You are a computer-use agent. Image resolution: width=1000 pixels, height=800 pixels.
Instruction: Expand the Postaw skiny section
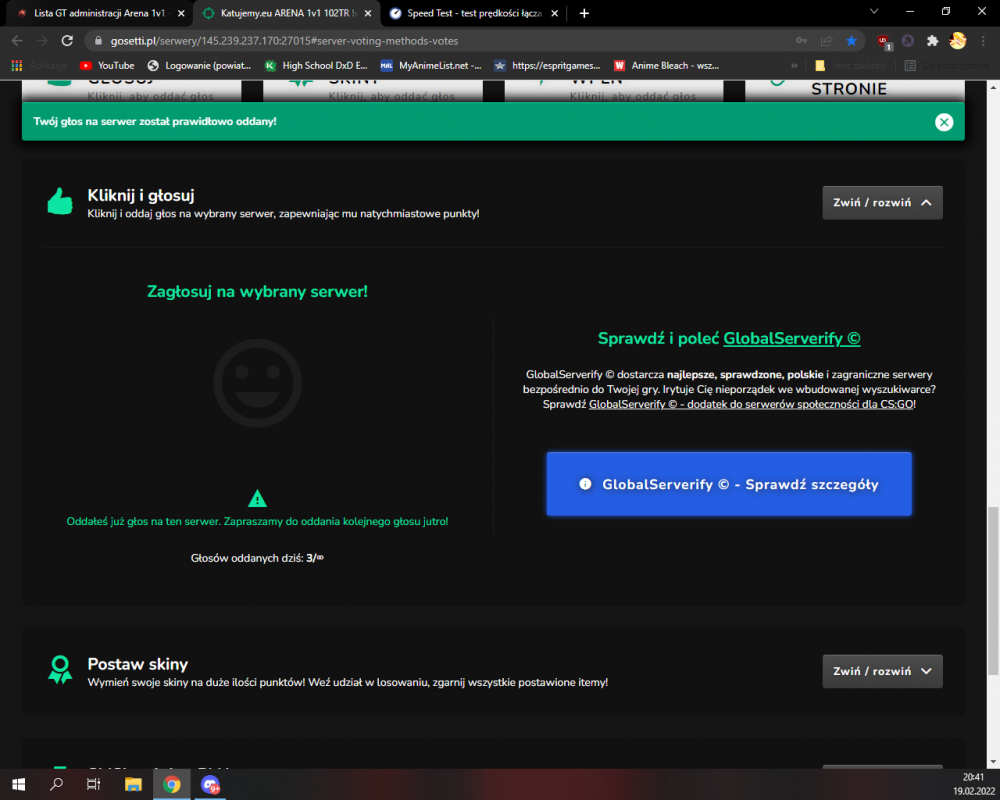pos(882,671)
